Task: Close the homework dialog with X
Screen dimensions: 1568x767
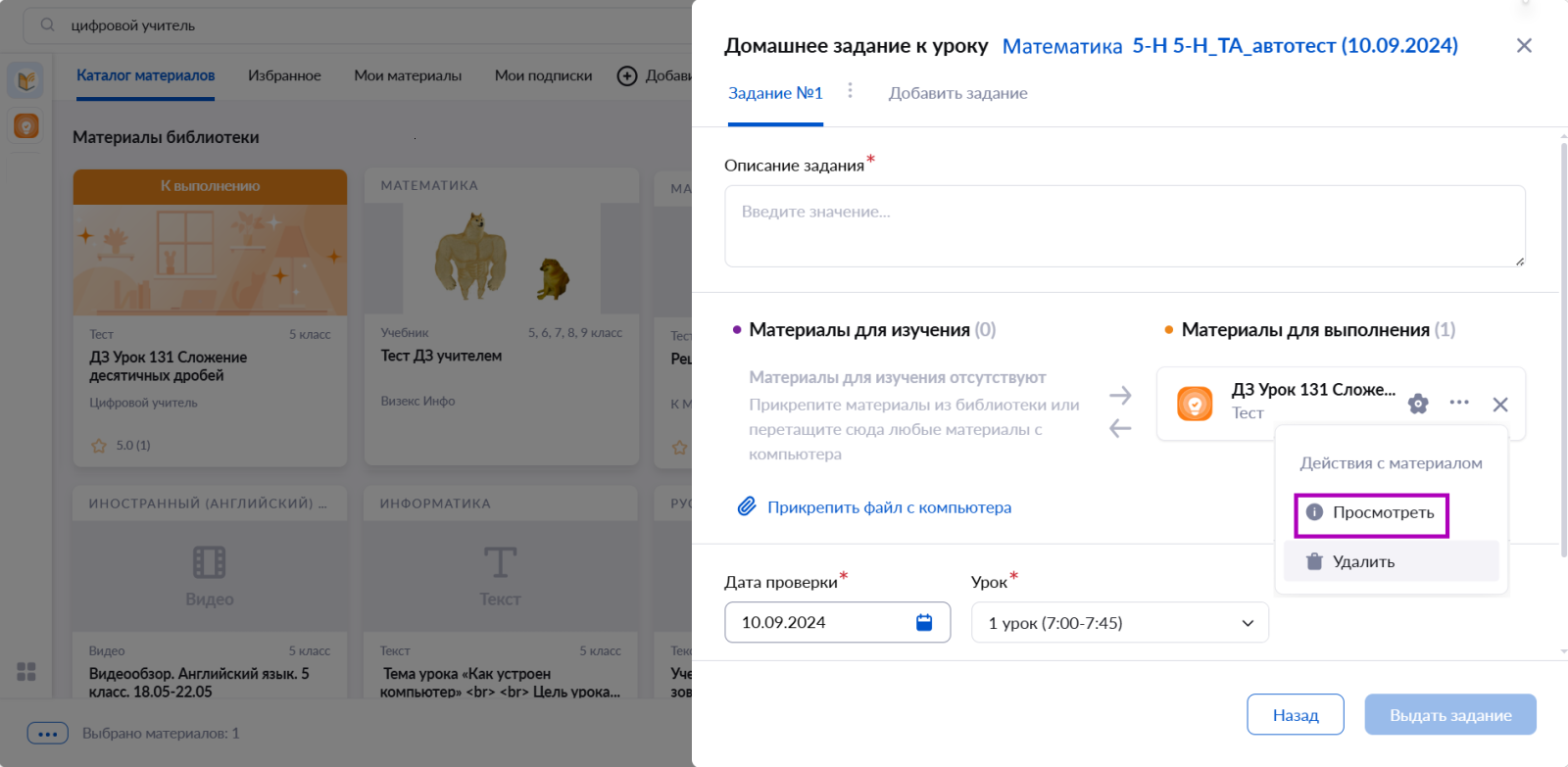Action: [x=1524, y=45]
